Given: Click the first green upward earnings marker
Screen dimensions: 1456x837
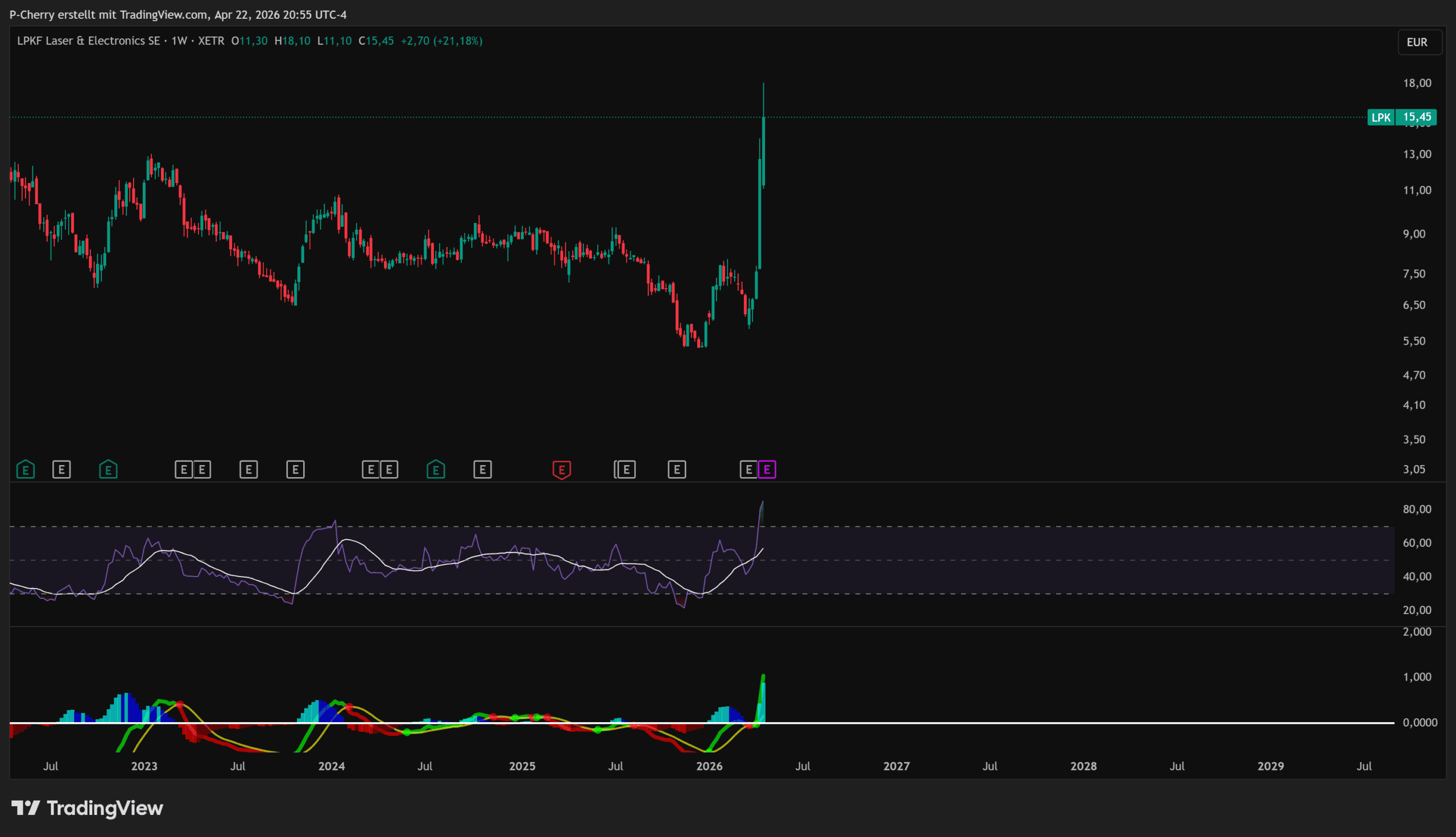Looking at the screenshot, I should click(25, 470).
